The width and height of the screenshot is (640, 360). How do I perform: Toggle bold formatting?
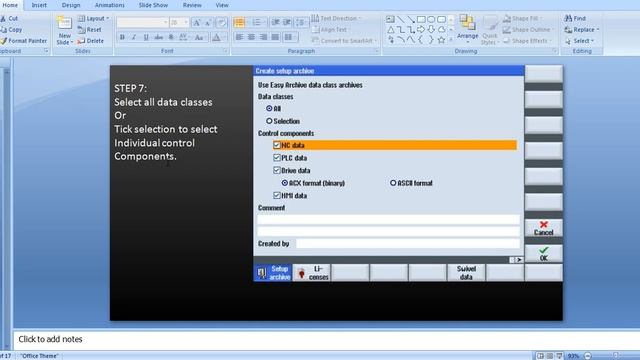point(122,38)
